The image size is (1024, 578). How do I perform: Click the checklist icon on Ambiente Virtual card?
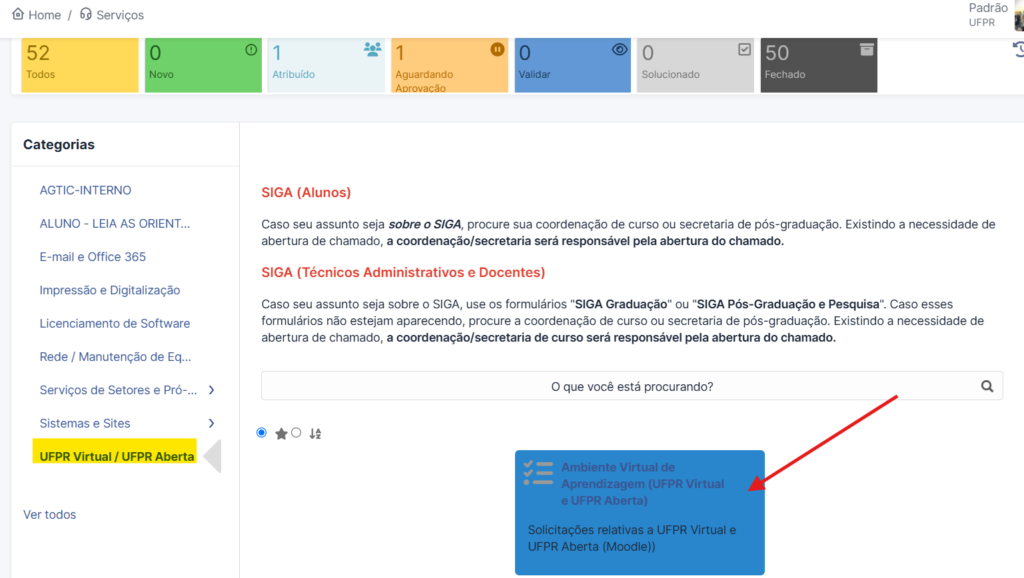tap(538, 474)
